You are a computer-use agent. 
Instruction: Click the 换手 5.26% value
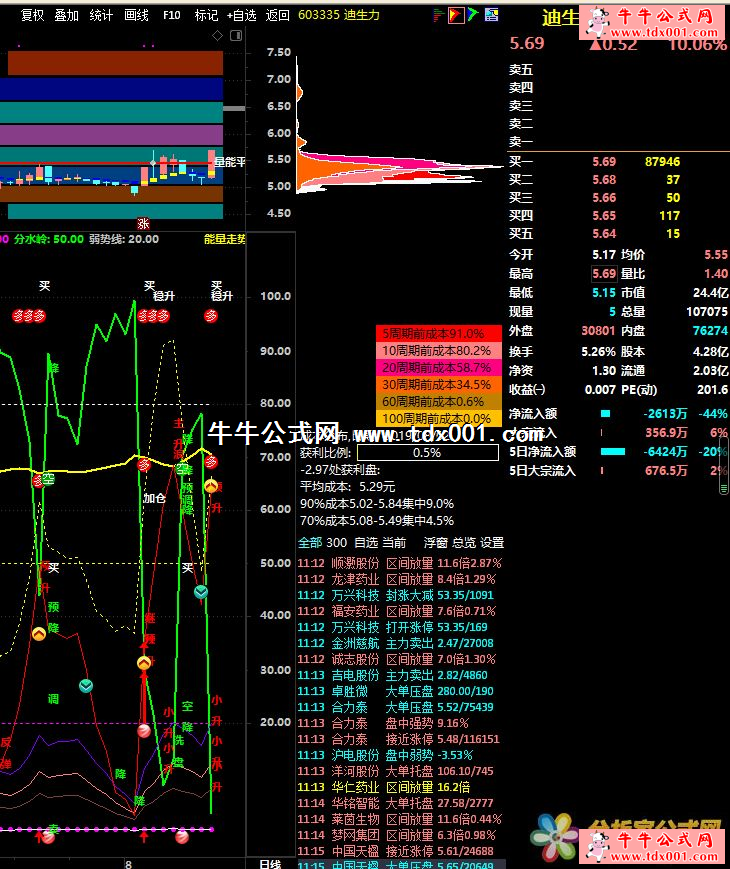coord(598,352)
